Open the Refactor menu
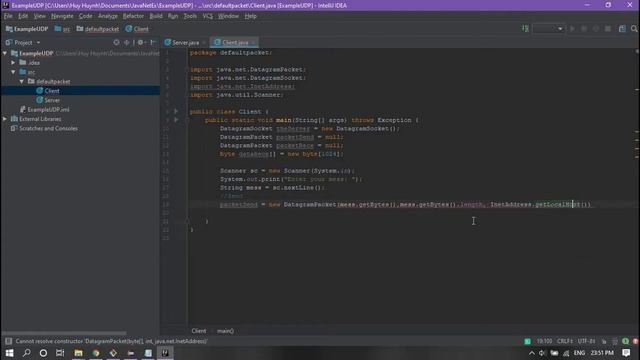Screen dimensions: 640x360 [x=133, y=16]
